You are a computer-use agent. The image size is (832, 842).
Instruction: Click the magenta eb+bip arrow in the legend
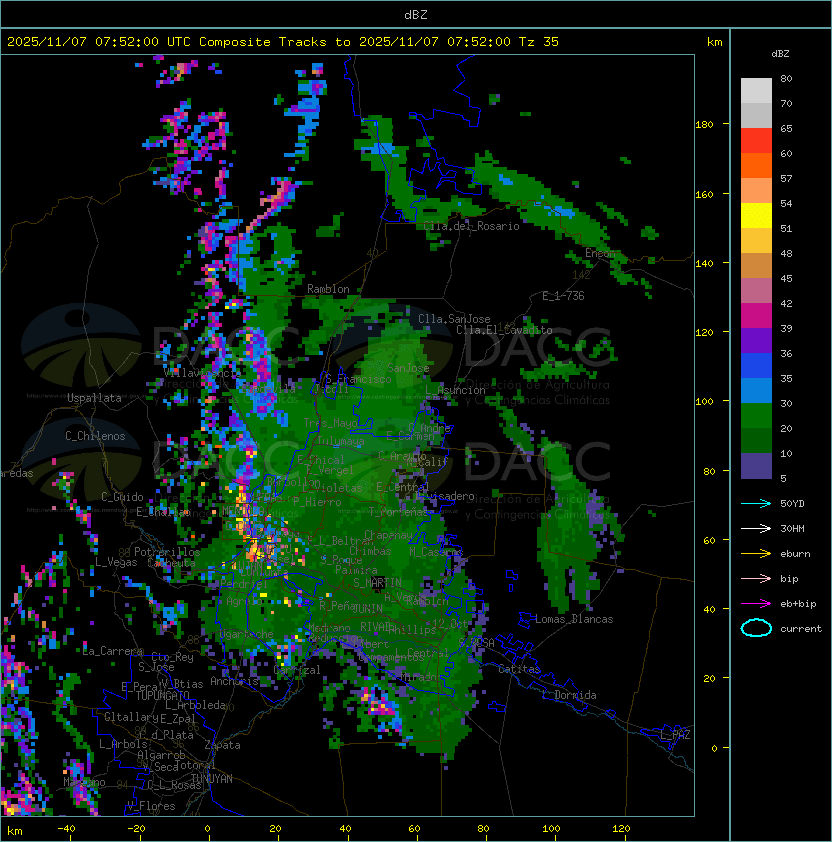[756, 604]
